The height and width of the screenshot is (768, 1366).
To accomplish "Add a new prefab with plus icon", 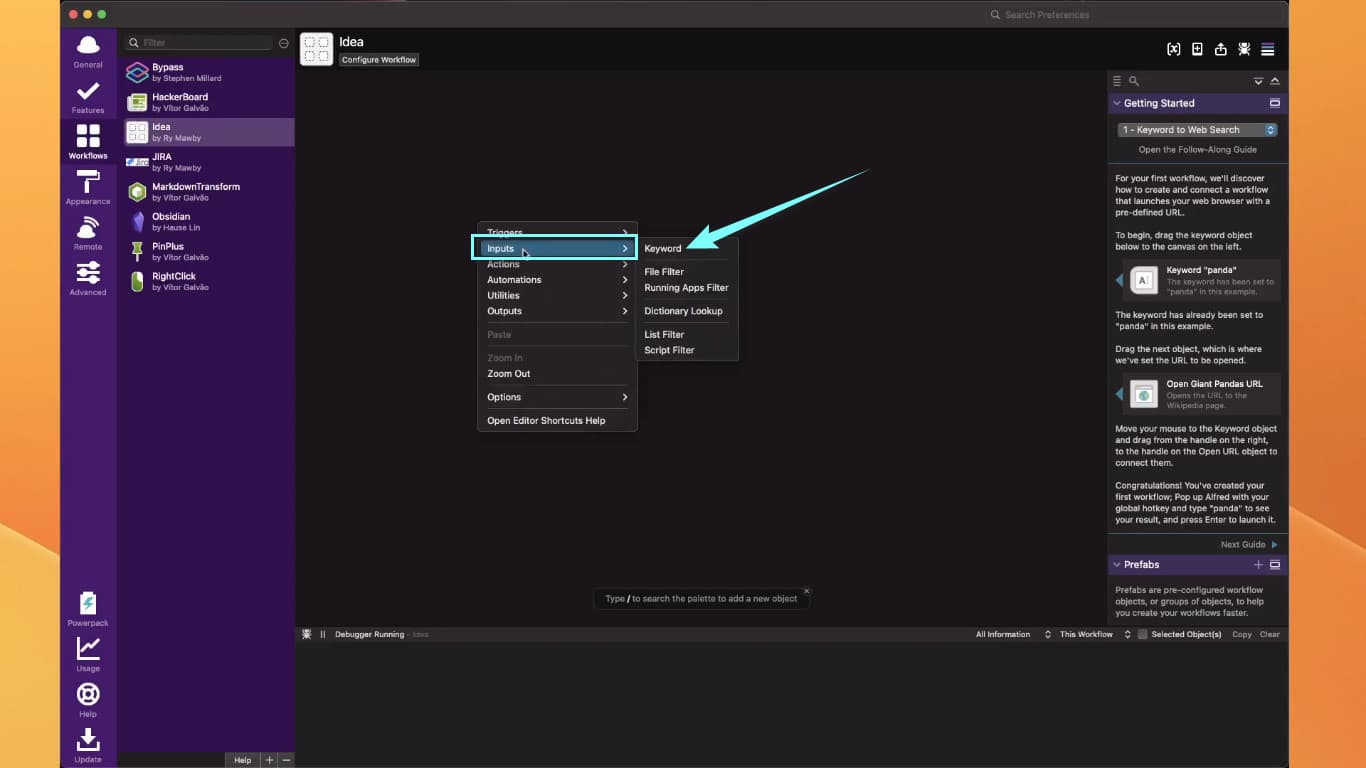I will pyautogui.click(x=1258, y=565).
